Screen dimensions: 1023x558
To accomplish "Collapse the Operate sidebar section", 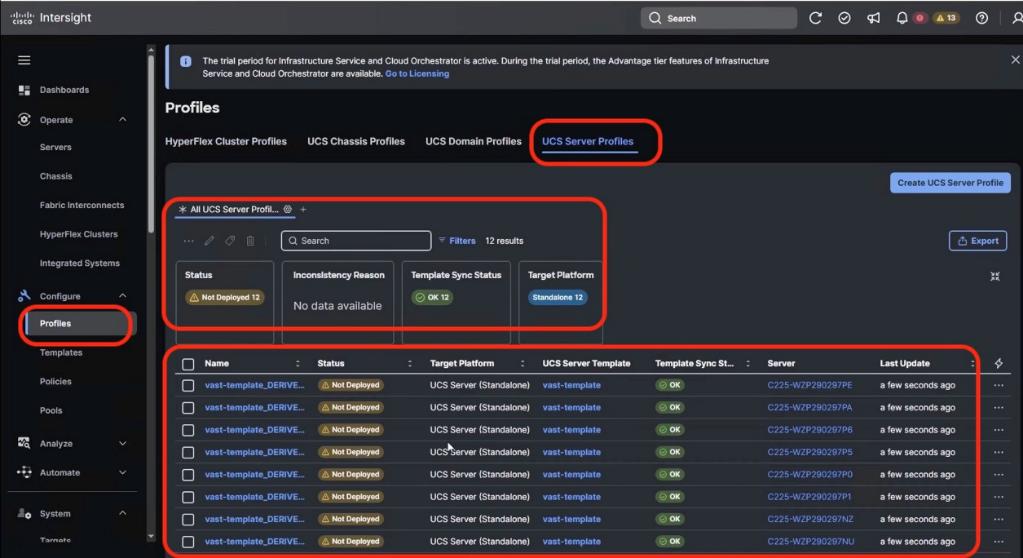I will point(123,119).
